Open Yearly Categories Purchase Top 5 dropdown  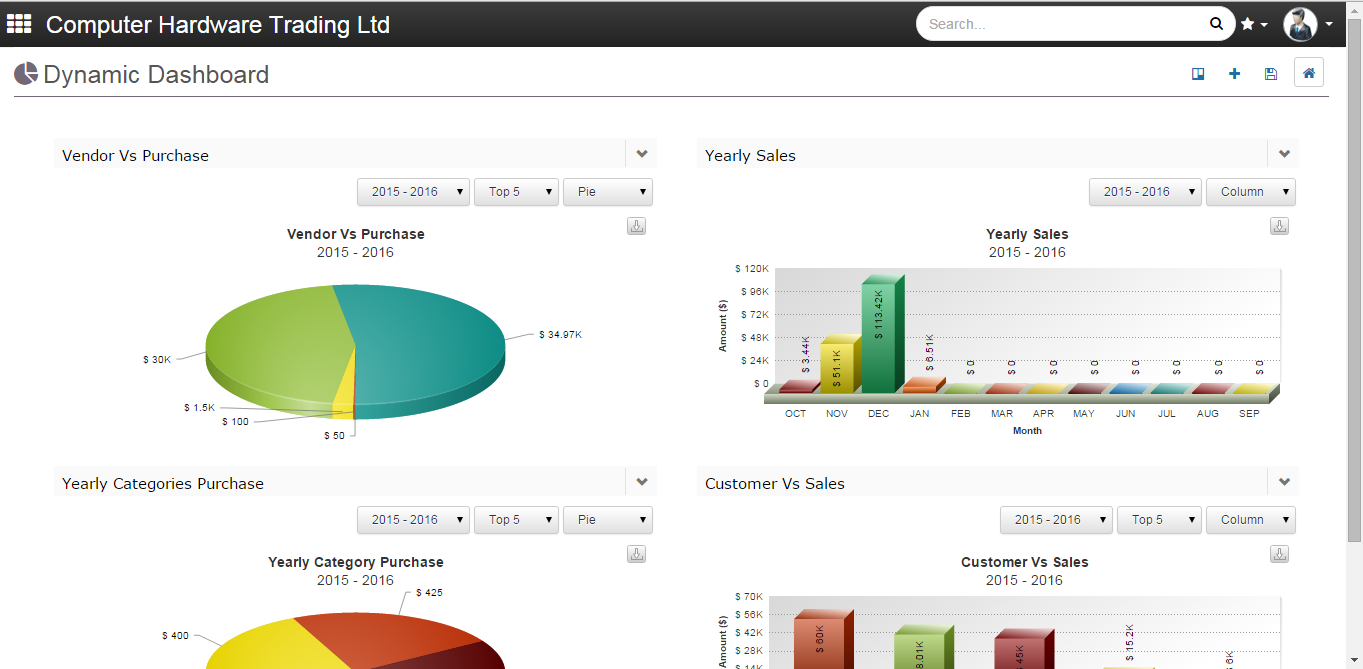[x=516, y=520]
